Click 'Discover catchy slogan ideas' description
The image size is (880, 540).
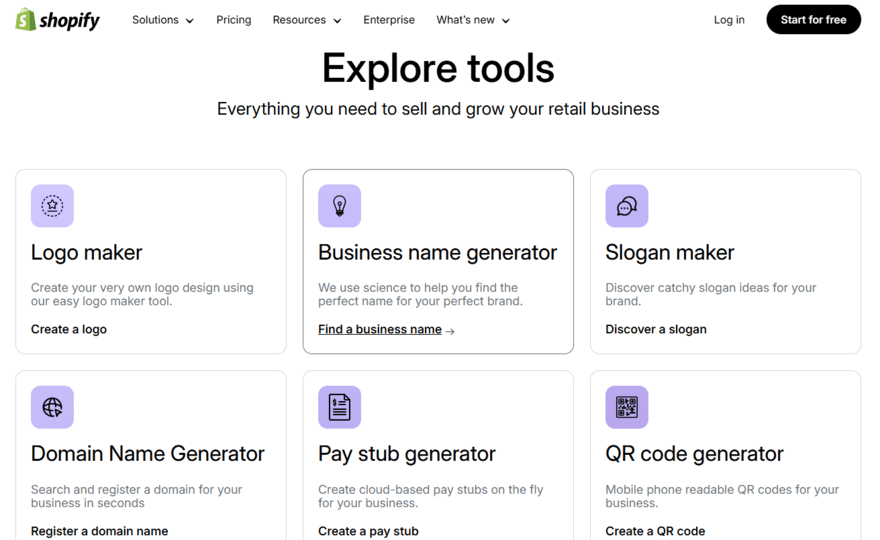point(711,294)
